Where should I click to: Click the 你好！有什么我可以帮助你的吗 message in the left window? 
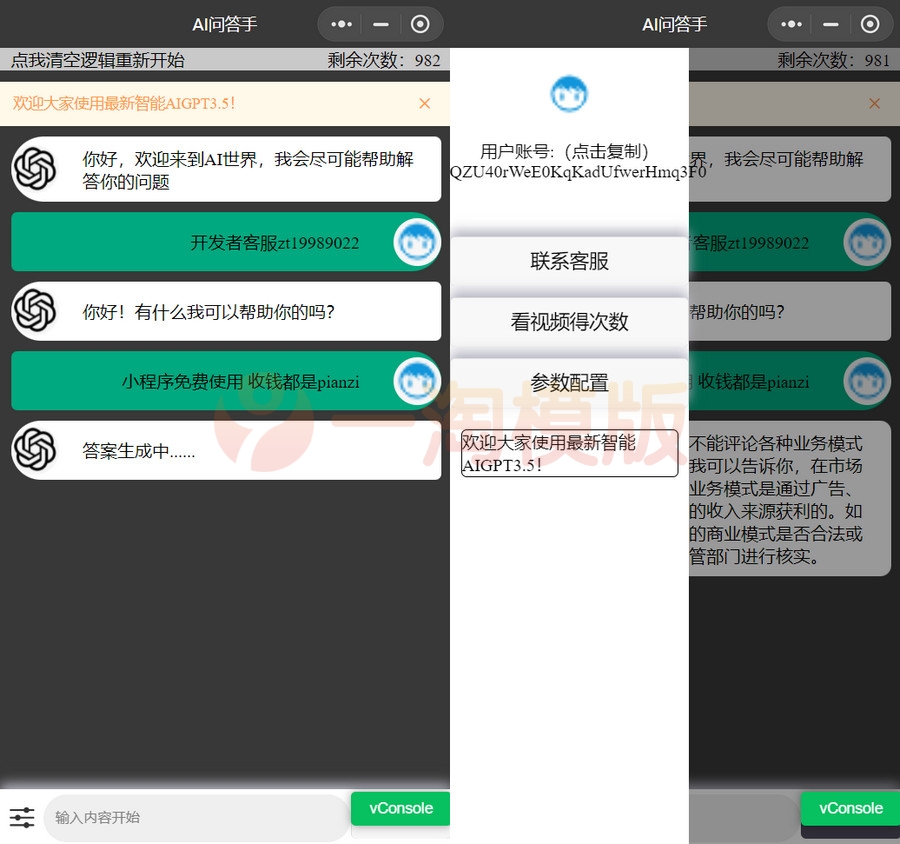[x=226, y=311]
